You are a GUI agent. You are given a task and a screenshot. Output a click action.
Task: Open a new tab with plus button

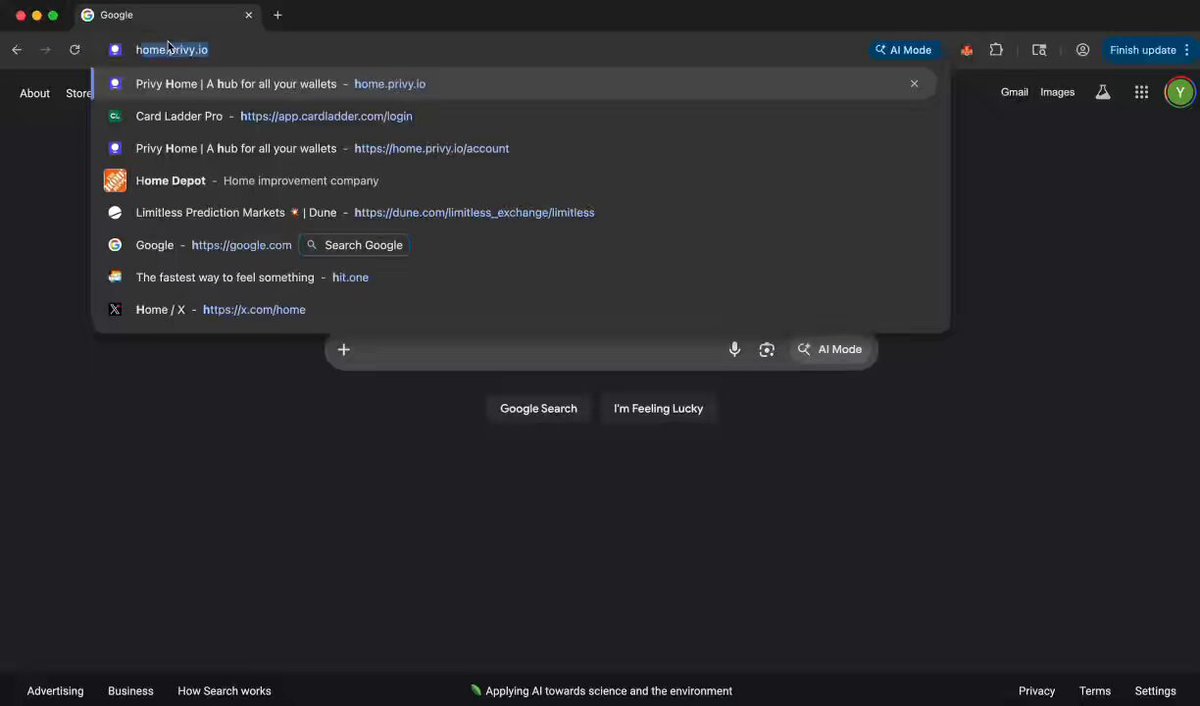(278, 15)
